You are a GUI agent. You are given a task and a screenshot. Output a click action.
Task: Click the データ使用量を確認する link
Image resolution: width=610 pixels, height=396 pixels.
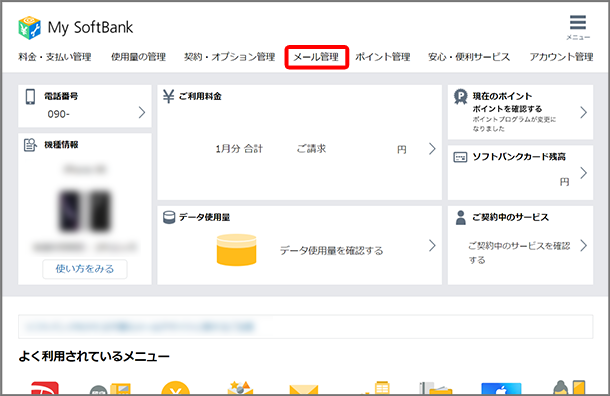point(331,251)
